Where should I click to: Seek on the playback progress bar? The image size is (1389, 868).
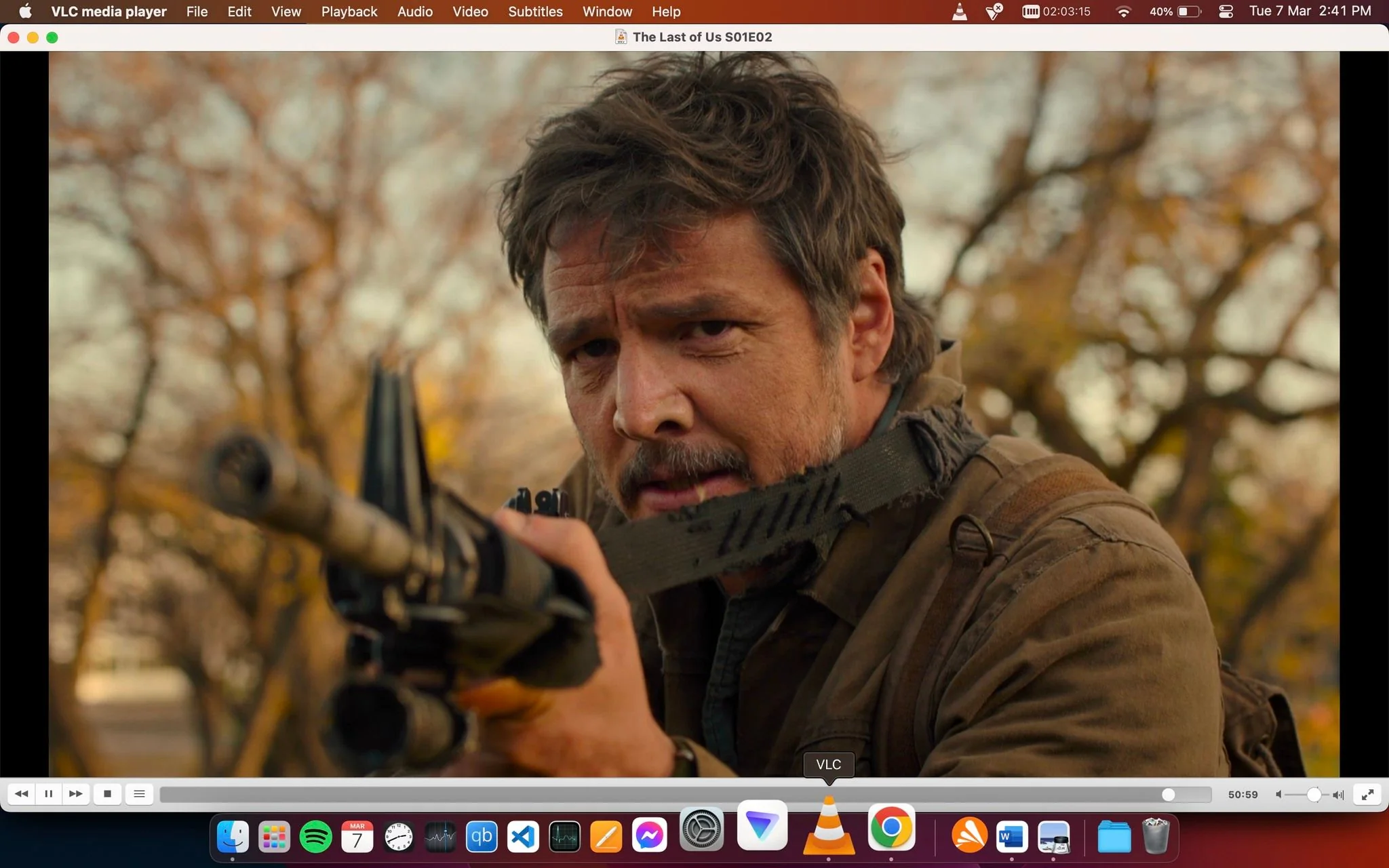point(686,794)
